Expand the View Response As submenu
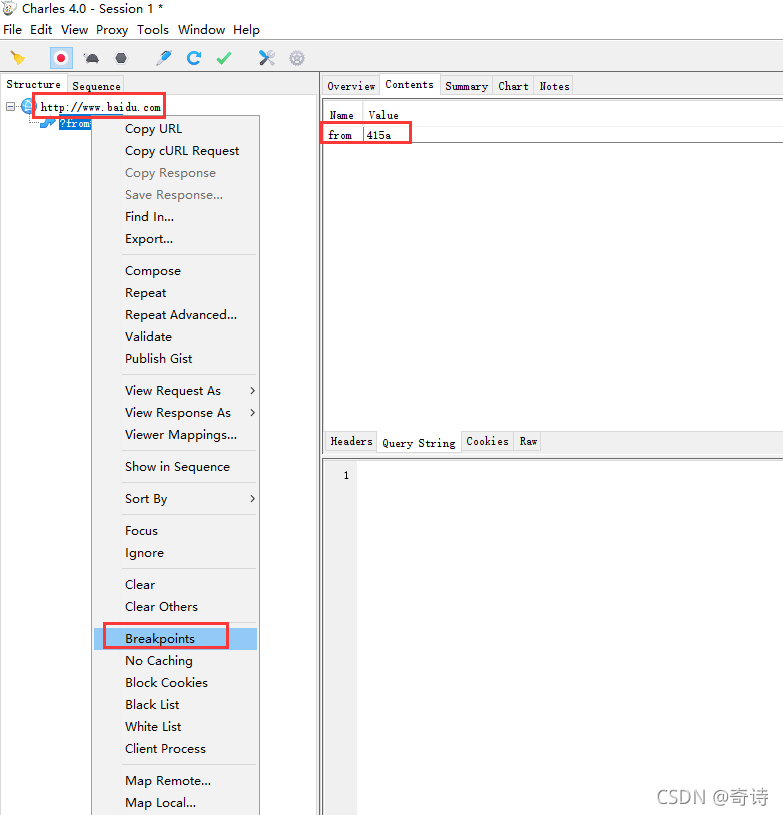The image size is (783, 815). [x=175, y=413]
